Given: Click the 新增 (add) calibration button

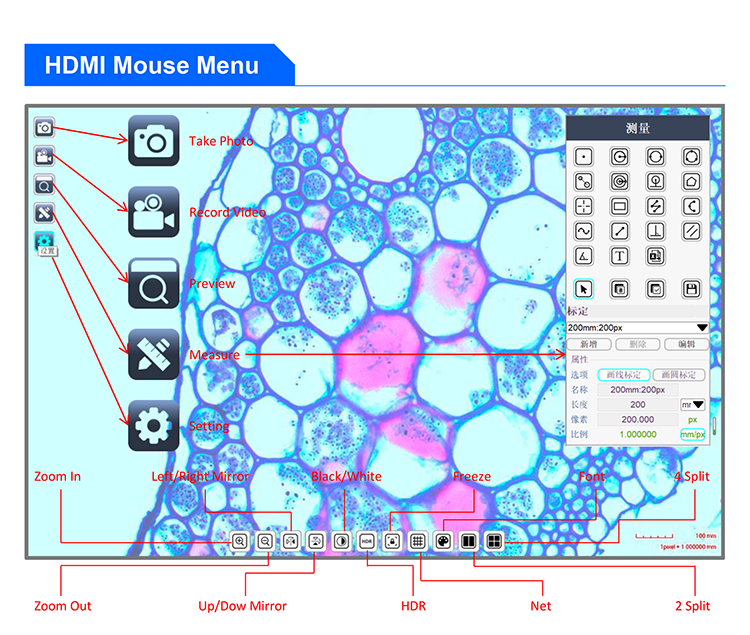Looking at the screenshot, I should point(589,344).
